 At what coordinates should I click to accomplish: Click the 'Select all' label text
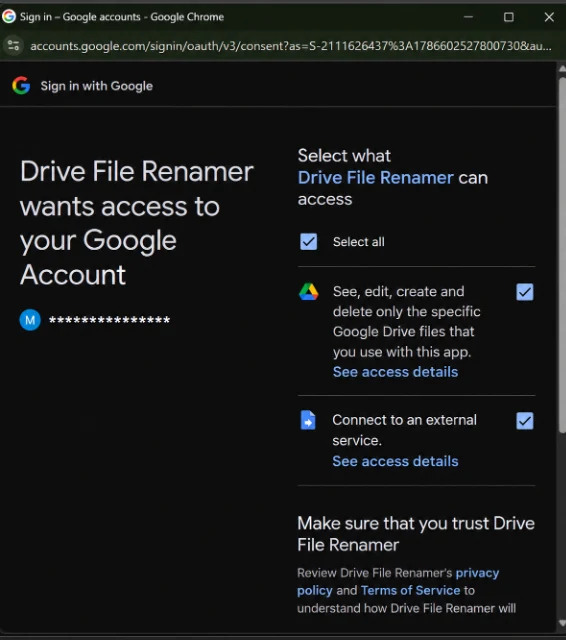pos(358,242)
